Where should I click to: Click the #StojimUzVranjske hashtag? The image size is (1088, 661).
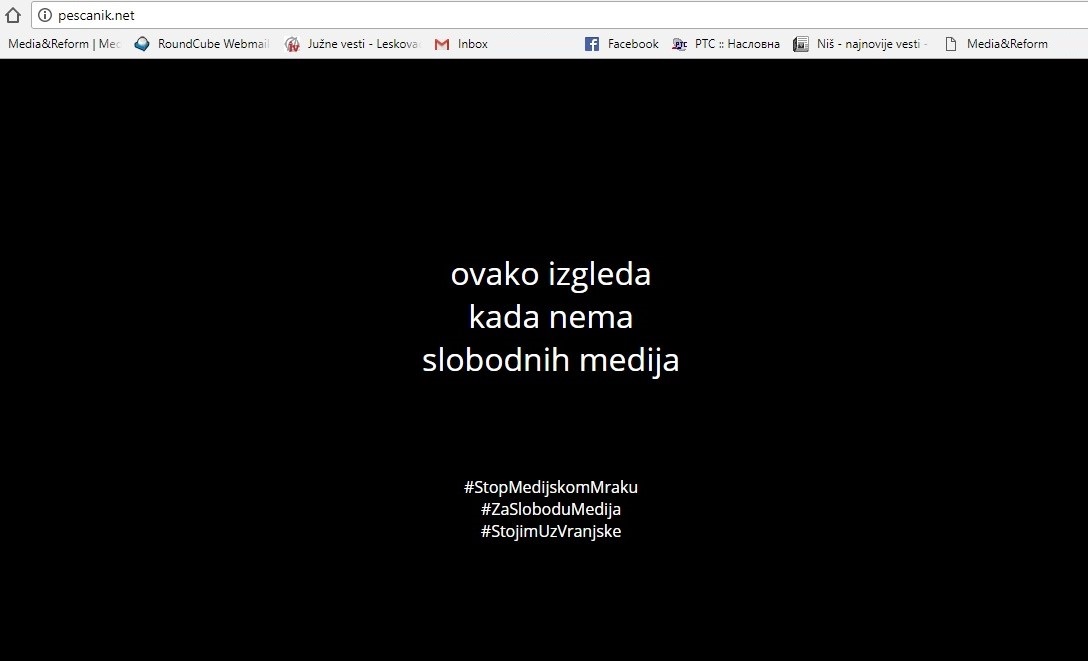pos(550,531)
